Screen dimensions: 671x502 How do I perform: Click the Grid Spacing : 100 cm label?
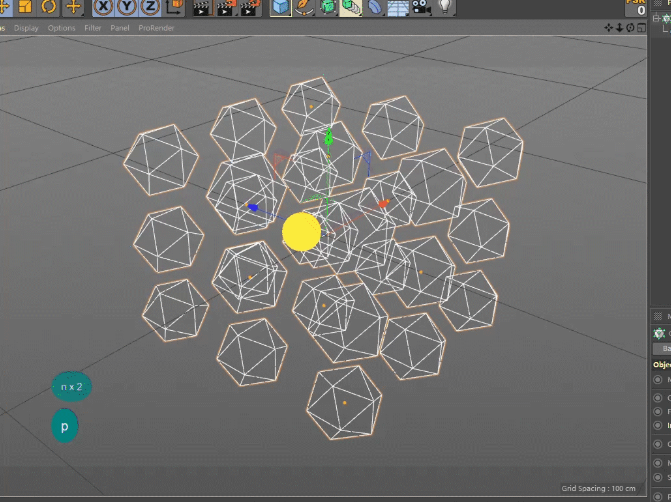[598, 488]
